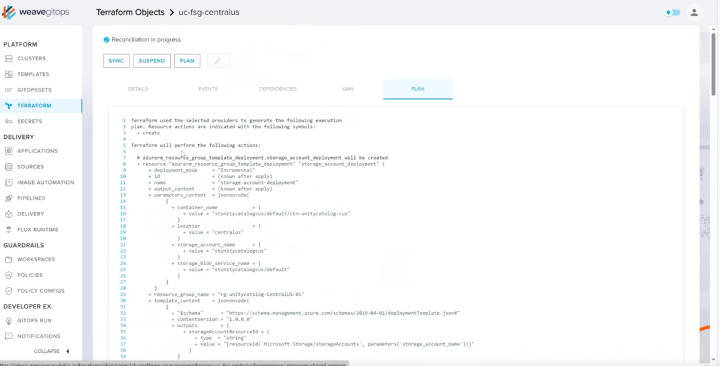The width and height of the screenshot is (720, 366).
Task: Switch to the Details tab
Action: (138, 89)
